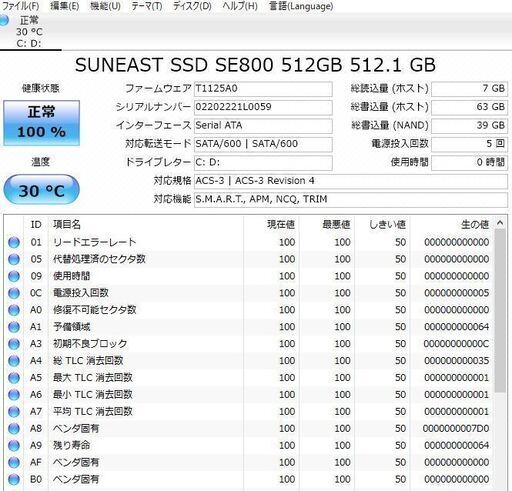This screenshot has height=491, width=512.
Task: Select the 修復不可能セクタ数 attribute name
Action: pos(94,310)
